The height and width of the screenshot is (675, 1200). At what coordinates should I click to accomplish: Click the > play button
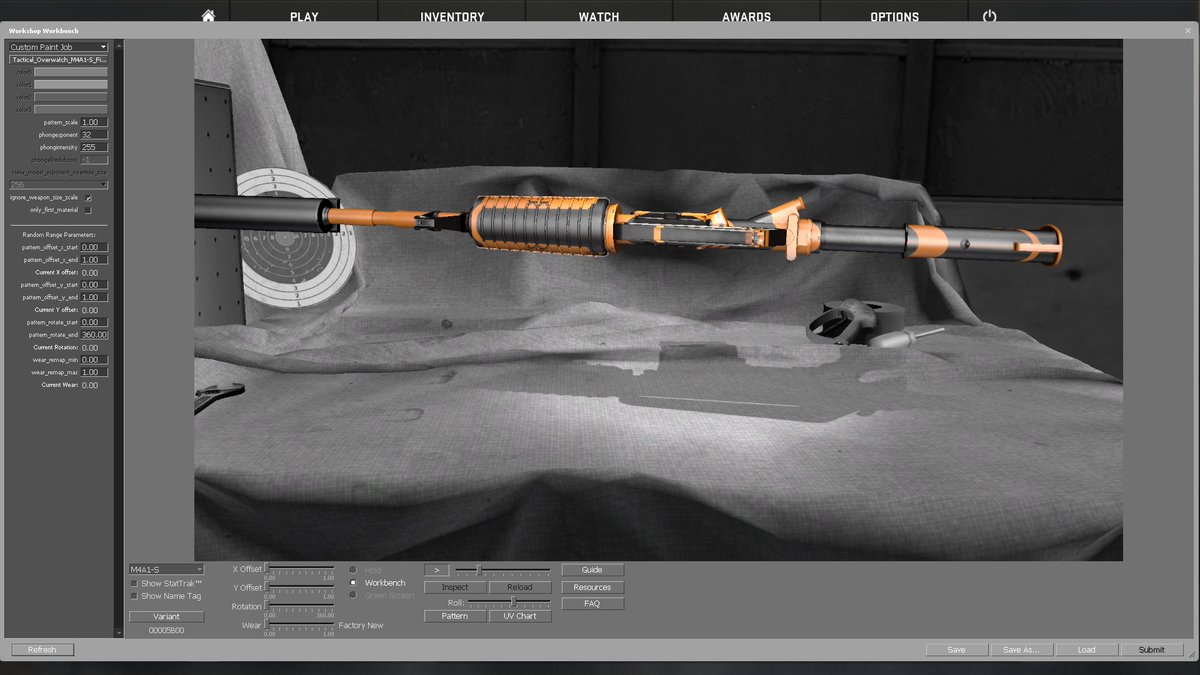436,570
